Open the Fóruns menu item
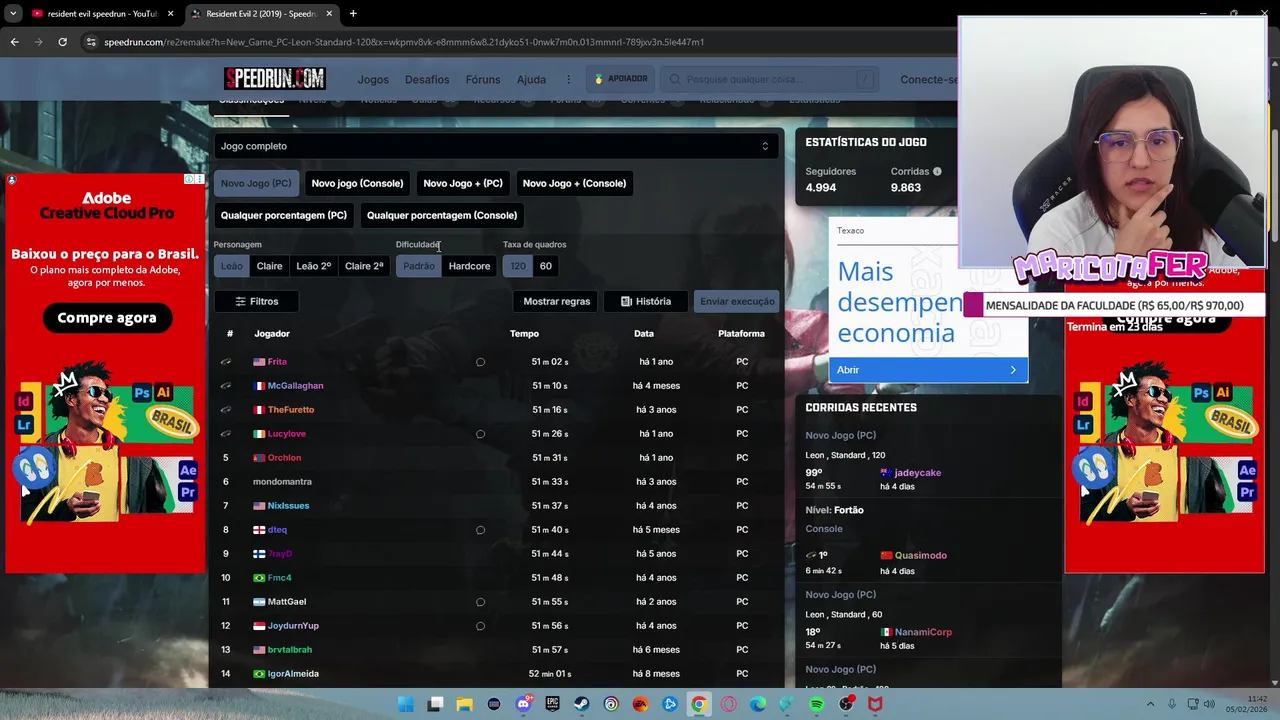The width and height of the screenshot is (1280, 720). (x=483, y=80)
